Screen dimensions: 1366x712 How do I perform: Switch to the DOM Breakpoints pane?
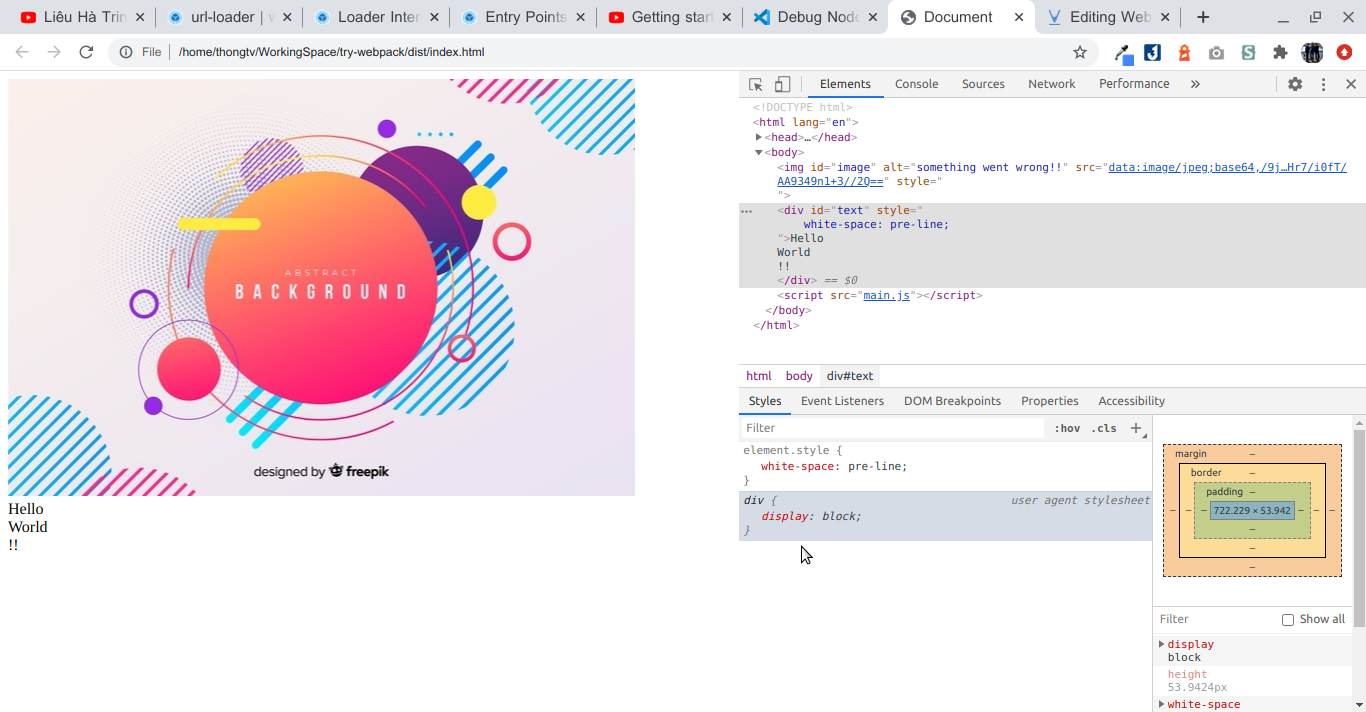pyautogui.click(x=952, y=401)
